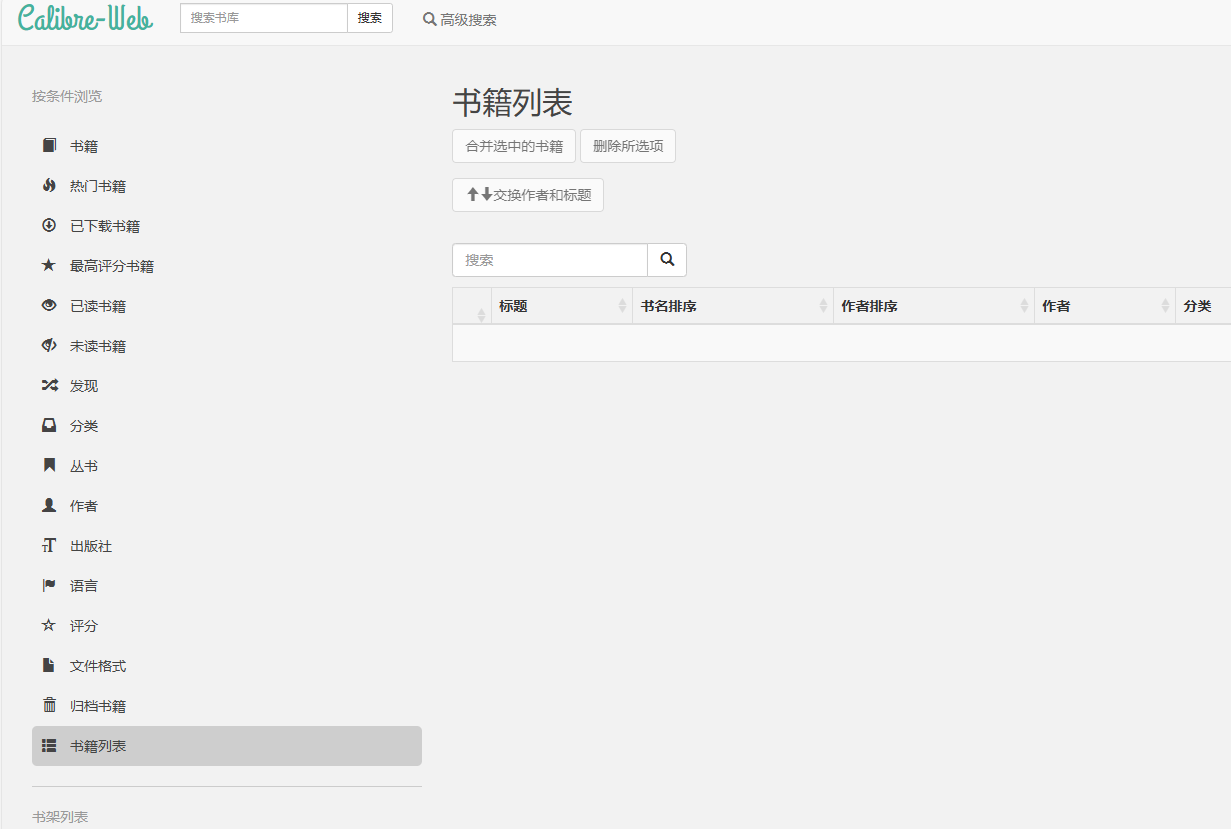Open the 发现 sidebar entry
Viewport: 1231px width, 829px height.
click(227, 386)
